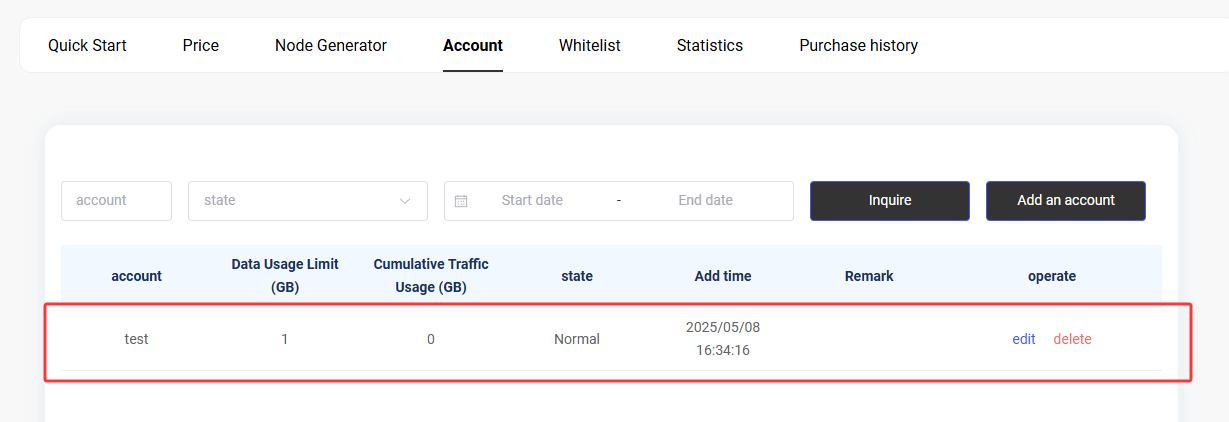Select the test account row name
The image size is (1229, 422).
click(x=136, y=339)
